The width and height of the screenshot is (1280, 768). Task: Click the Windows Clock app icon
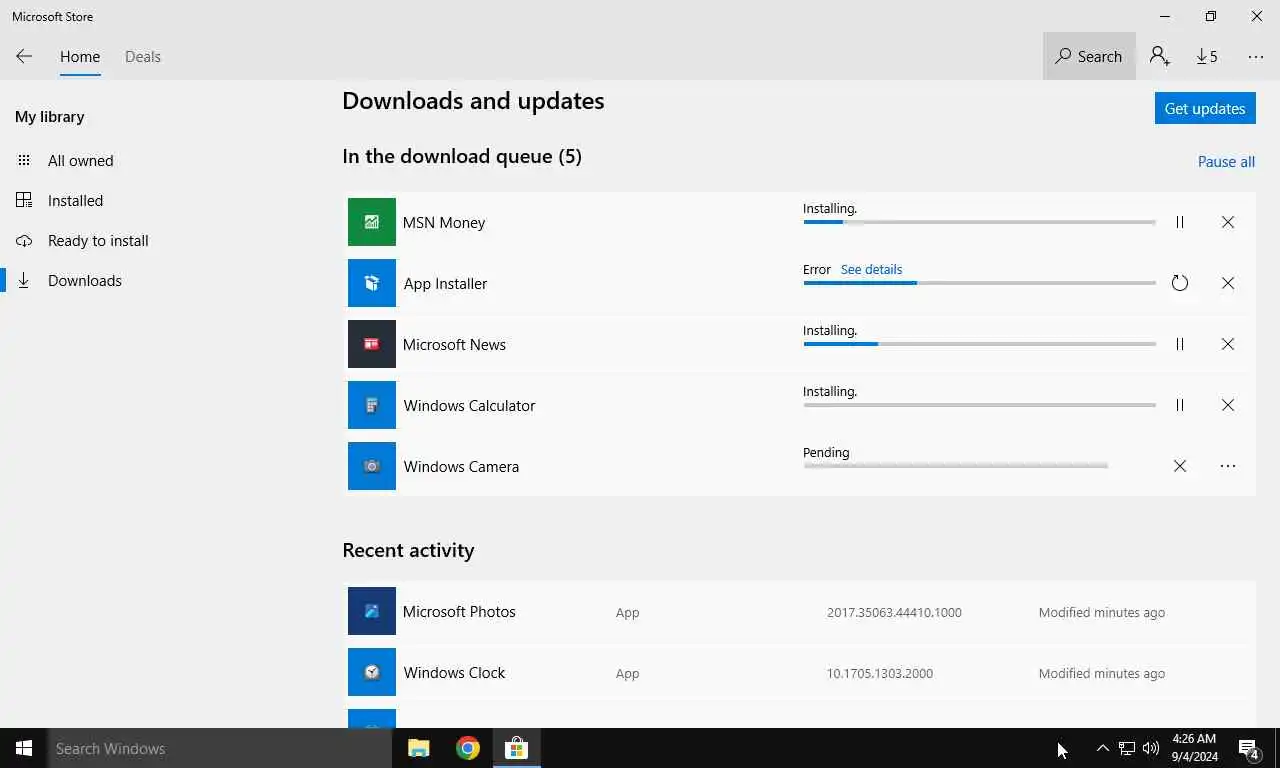(372, 672)
